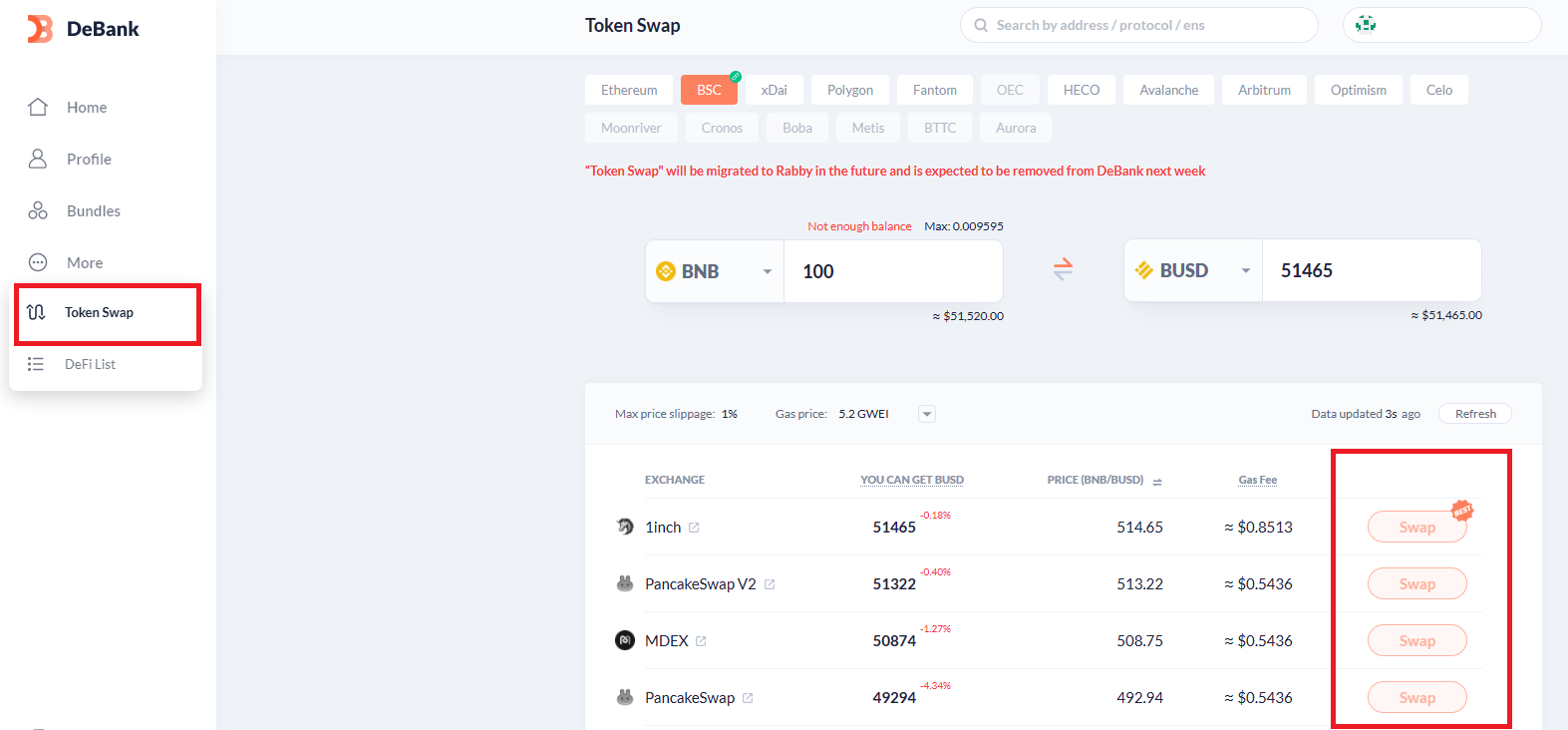This screenshot has height=730, width=1568.
Task: Open Profile in the sidebar
Action: tap(89, 159)
